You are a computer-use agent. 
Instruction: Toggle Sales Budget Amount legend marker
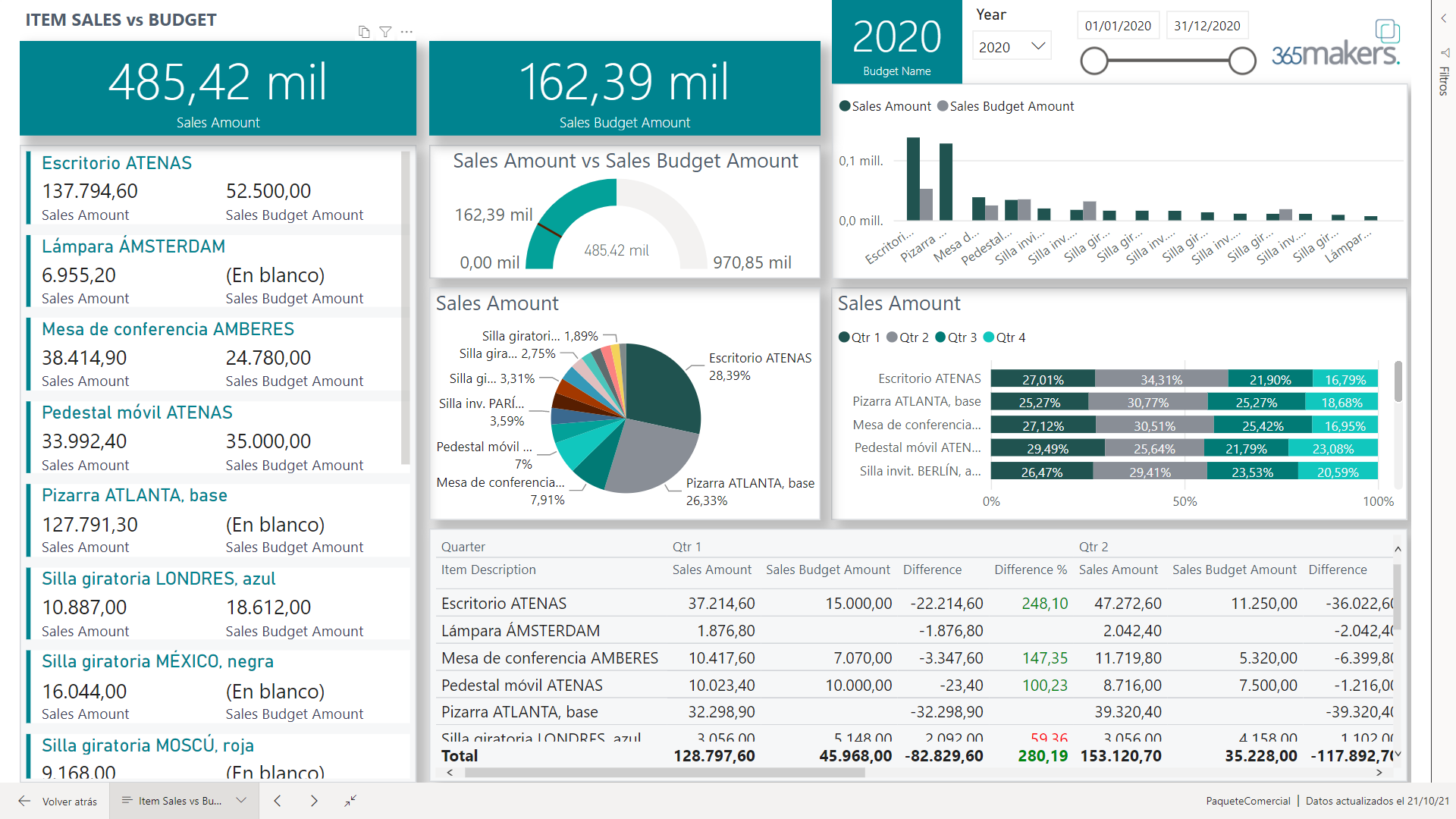pyautogui.click(x=943, y=106)
